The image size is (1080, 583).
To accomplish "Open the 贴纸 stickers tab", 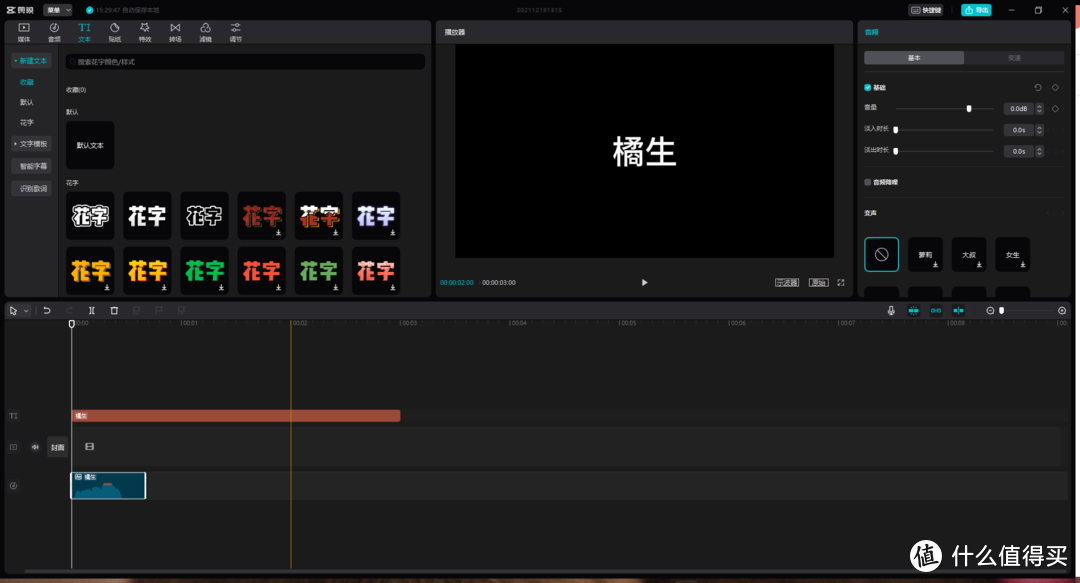I will [x=114, y=32].
